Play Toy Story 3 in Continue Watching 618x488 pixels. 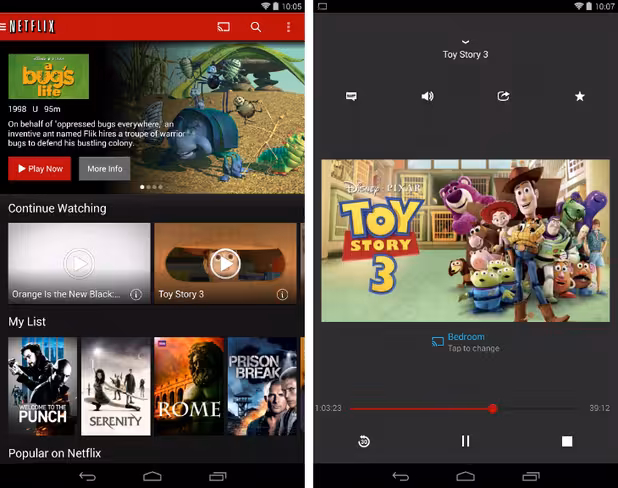click(x=225, y=264)
